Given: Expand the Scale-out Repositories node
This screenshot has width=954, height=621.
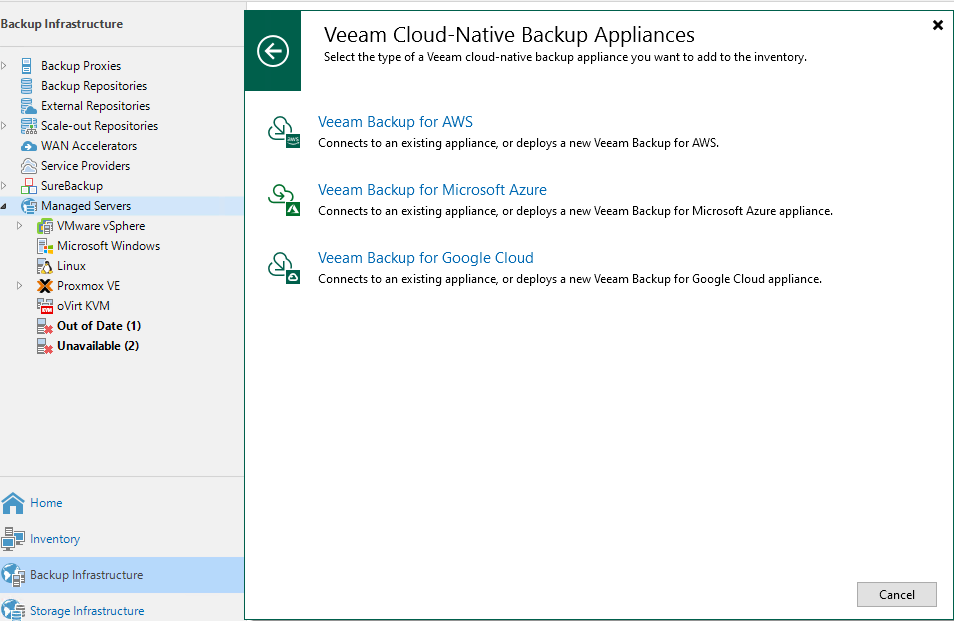Looking at the screenshot, I should 4,126.
